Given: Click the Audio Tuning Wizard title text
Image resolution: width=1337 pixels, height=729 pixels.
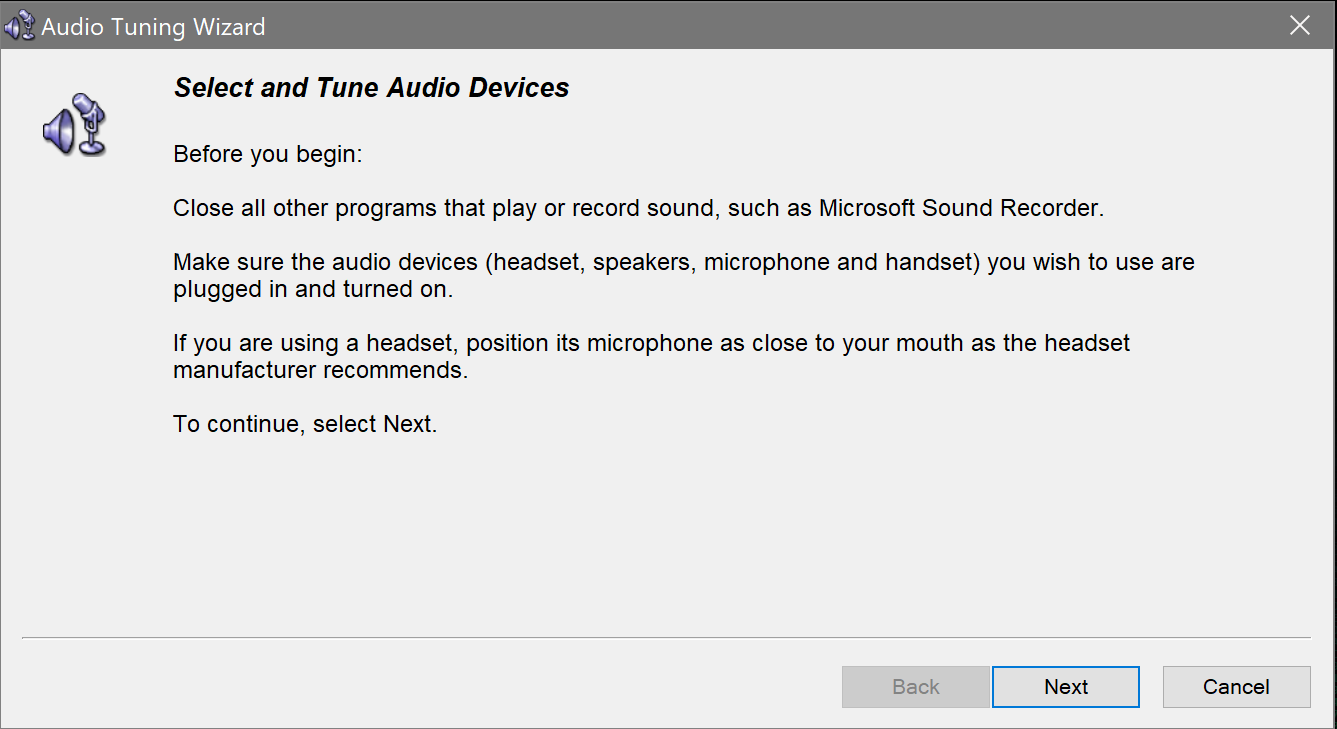Looking at the screenshot, I should pos(152,26).
